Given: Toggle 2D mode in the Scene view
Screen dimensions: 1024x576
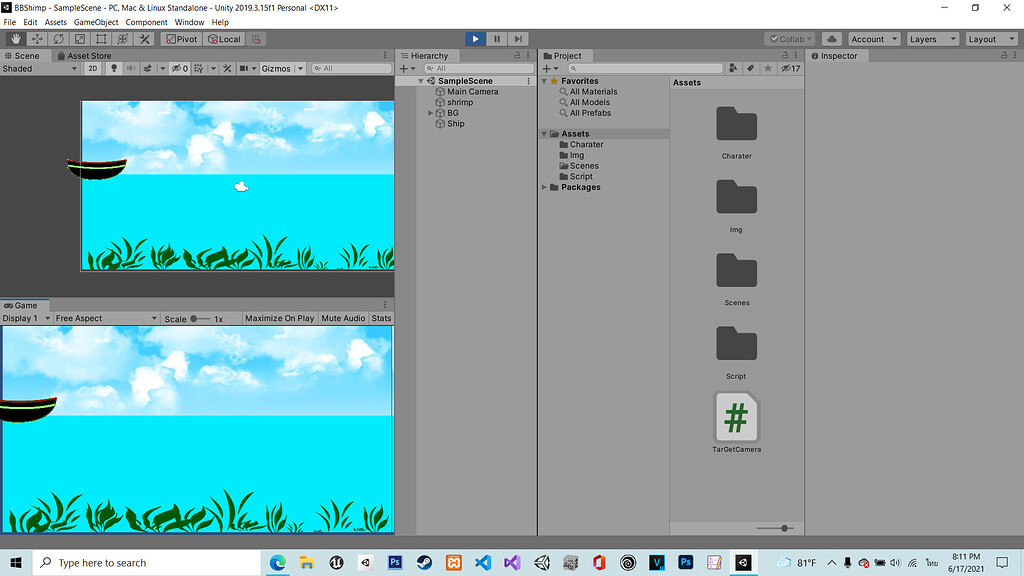Looking at the screenshot, I should 95,69.
